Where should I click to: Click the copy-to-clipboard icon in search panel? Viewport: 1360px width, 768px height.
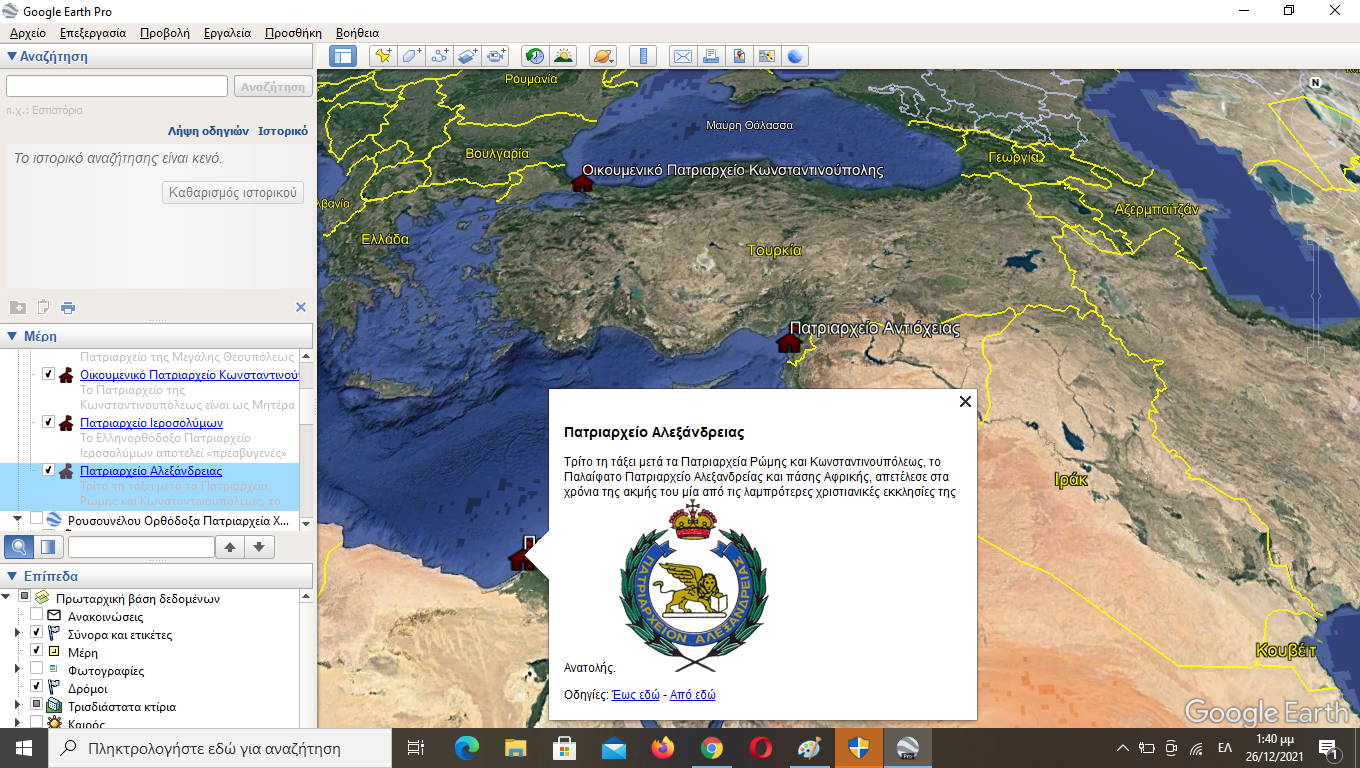click(43, 307)
